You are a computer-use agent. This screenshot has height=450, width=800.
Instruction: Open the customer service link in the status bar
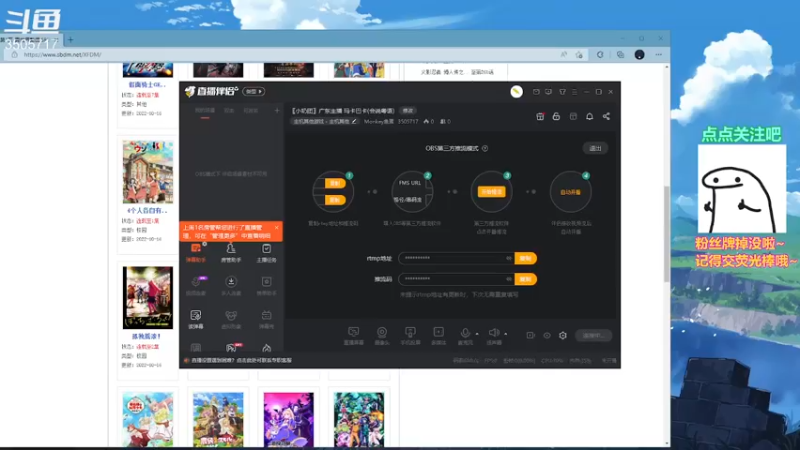point(241,360)
